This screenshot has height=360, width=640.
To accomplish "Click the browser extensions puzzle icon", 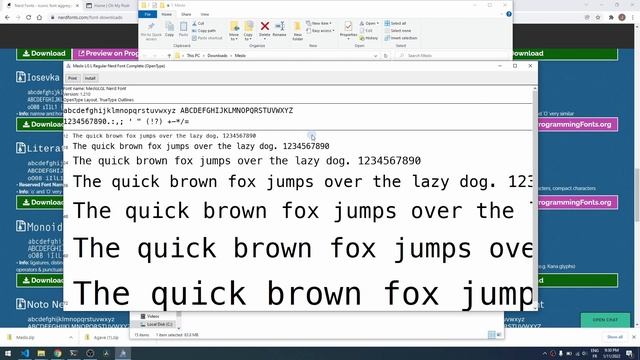I will pyautogui.click(x=611, y=17).
